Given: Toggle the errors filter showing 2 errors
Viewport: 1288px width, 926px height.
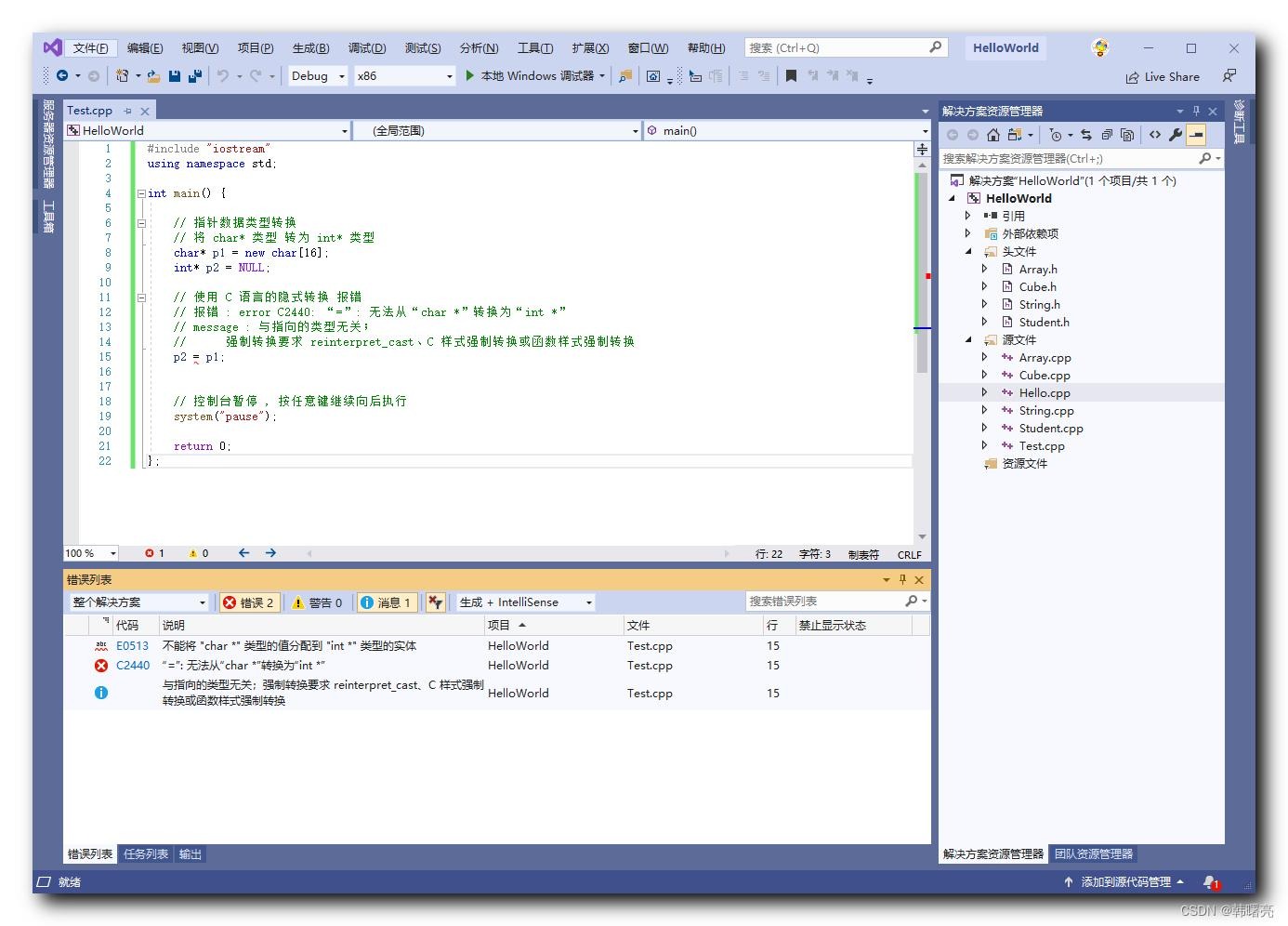Looking at the screenshot, I should [248, 602].
